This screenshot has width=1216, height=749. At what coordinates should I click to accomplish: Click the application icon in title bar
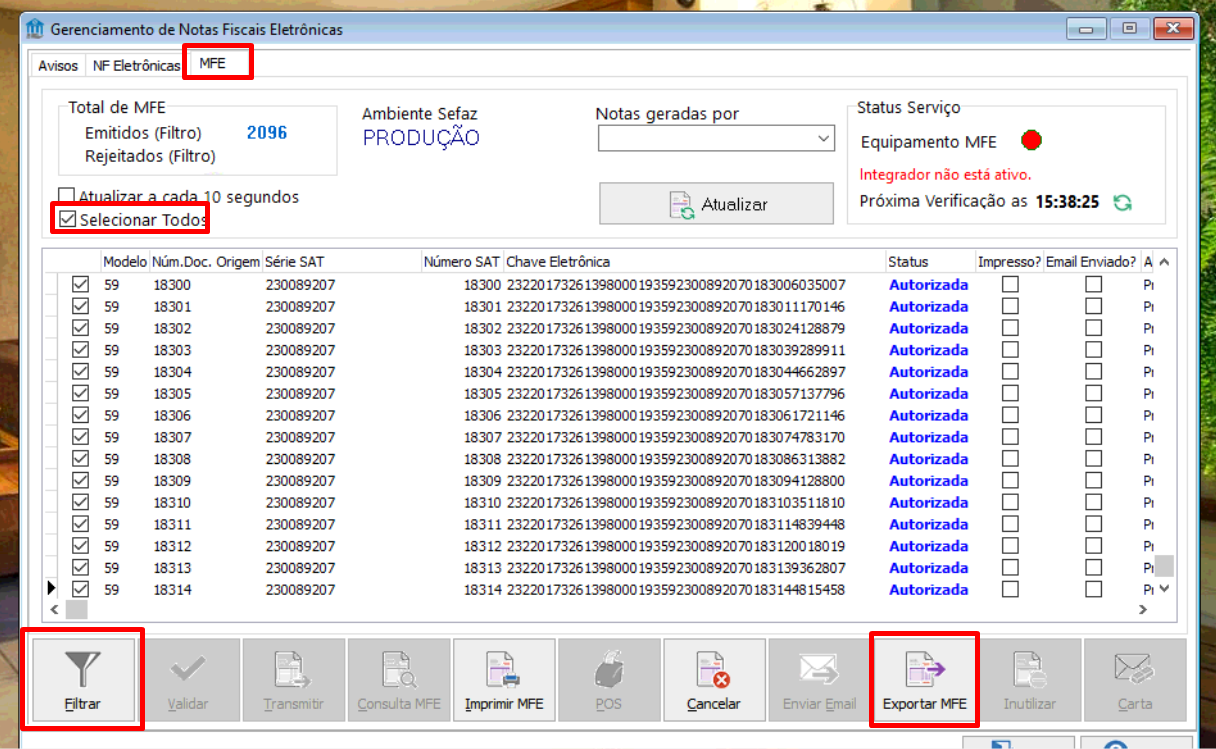click(x=35, y=29)
